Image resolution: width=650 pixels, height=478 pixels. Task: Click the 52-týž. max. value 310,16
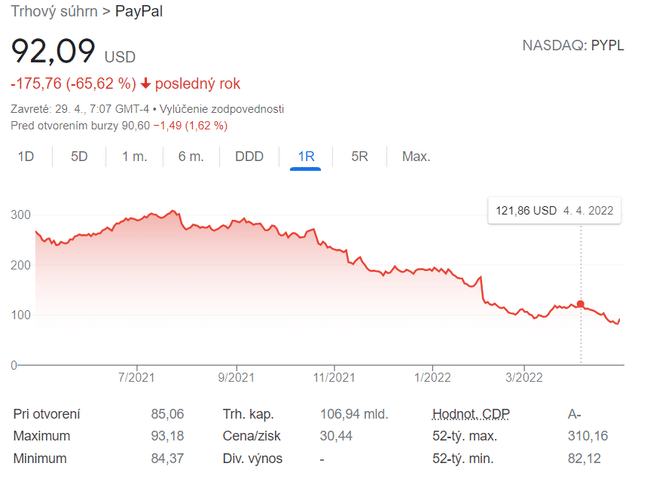(590, 436)
